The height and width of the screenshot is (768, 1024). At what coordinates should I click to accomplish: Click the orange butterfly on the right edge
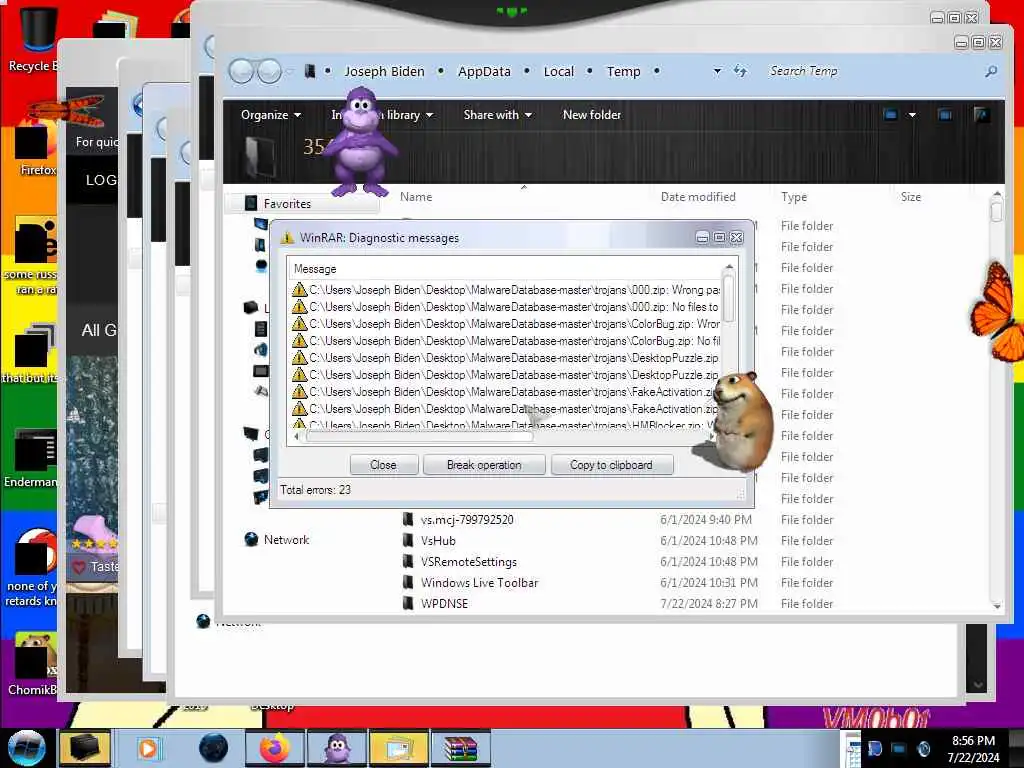(x=997, y=312)
